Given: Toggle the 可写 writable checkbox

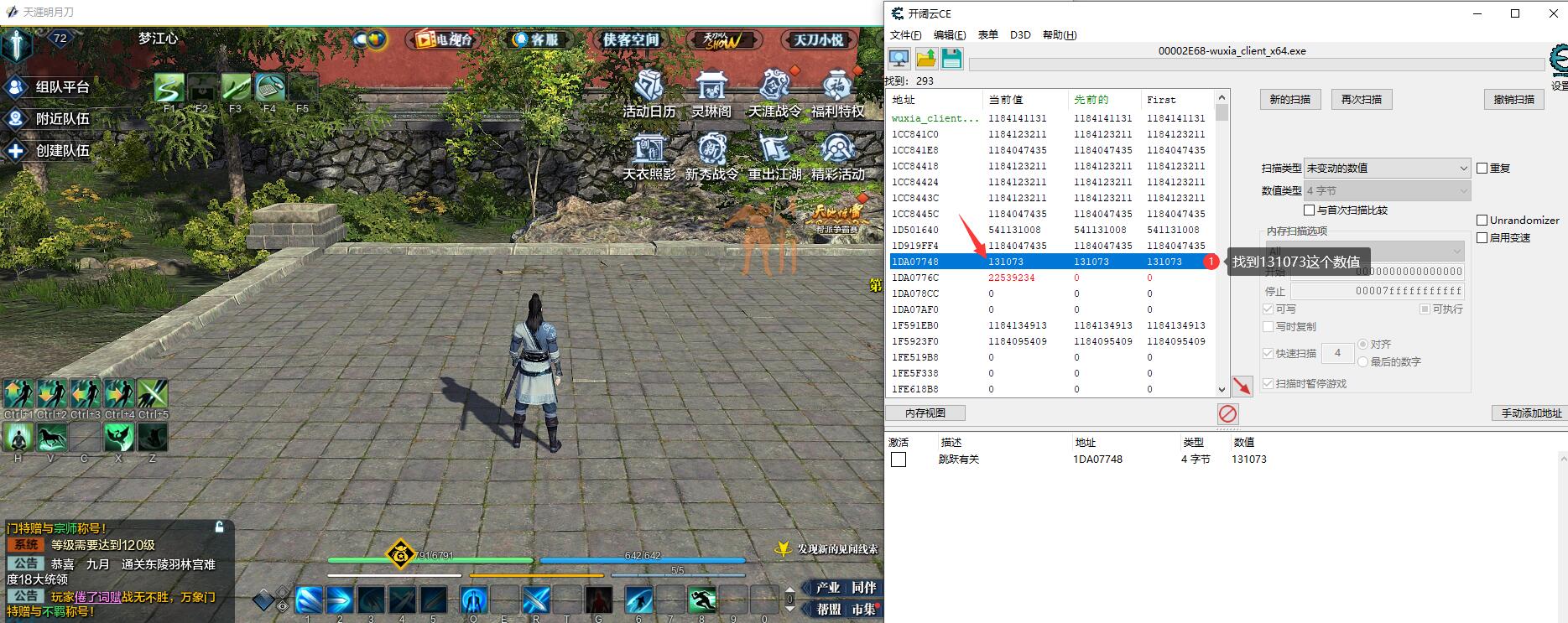Looking at the screenshot, I should tap(1268, 309).
